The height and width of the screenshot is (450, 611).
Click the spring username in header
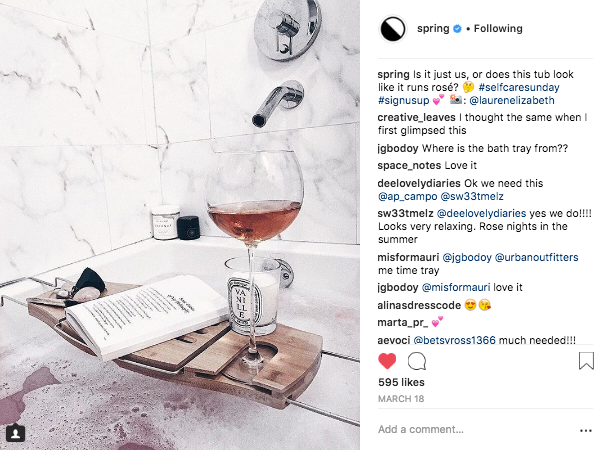(433, 28)
